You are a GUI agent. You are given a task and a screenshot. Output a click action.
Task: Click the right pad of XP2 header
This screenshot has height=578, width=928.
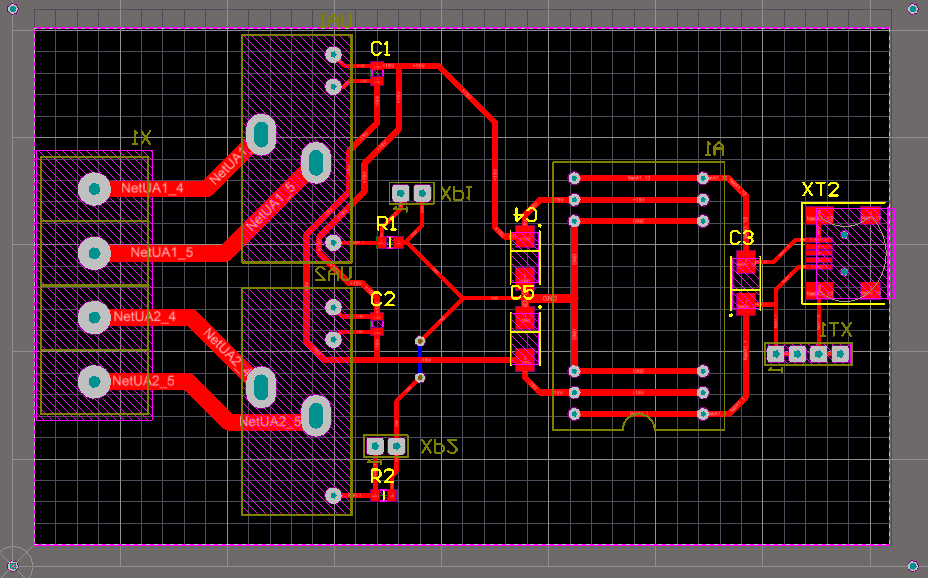397,445
